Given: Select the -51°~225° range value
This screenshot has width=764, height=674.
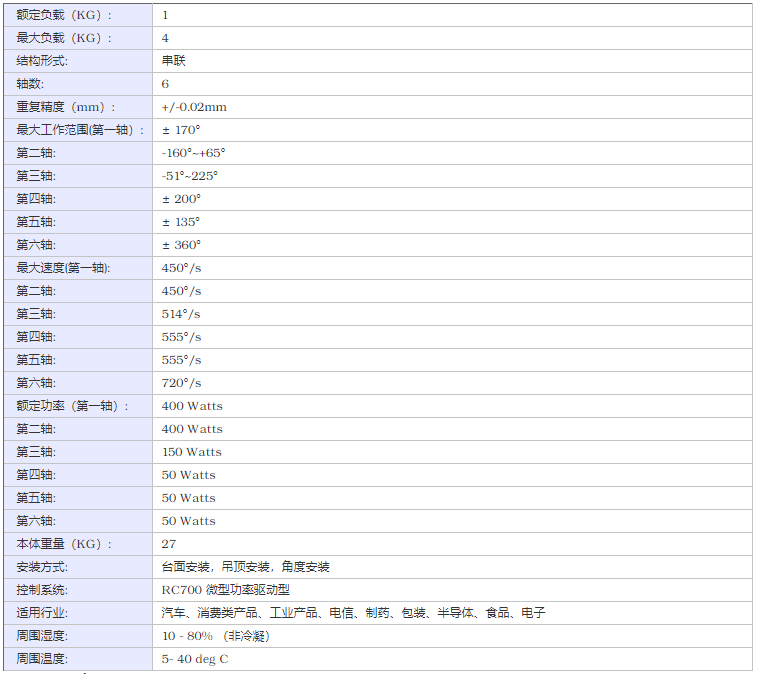Looking at the screenshot, I should [189, 176].
